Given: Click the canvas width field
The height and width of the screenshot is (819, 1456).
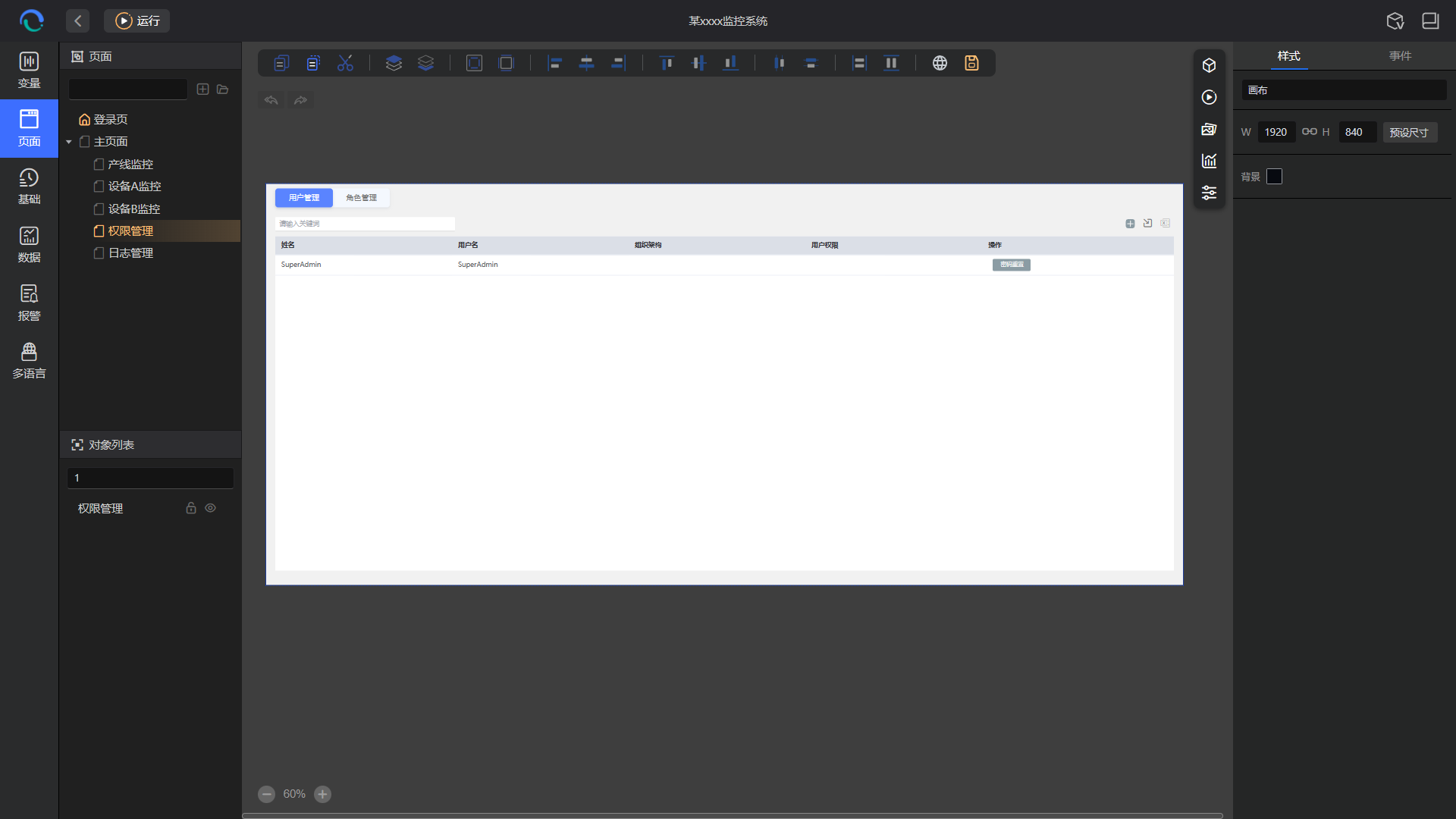Looking at the screenshot, I should 1276,132.
